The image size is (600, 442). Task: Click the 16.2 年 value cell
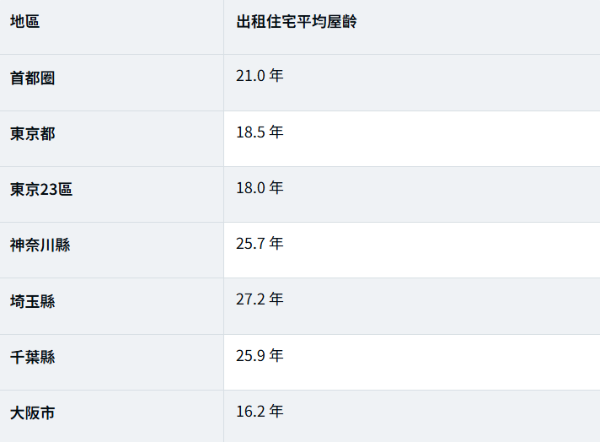[259, 411]
